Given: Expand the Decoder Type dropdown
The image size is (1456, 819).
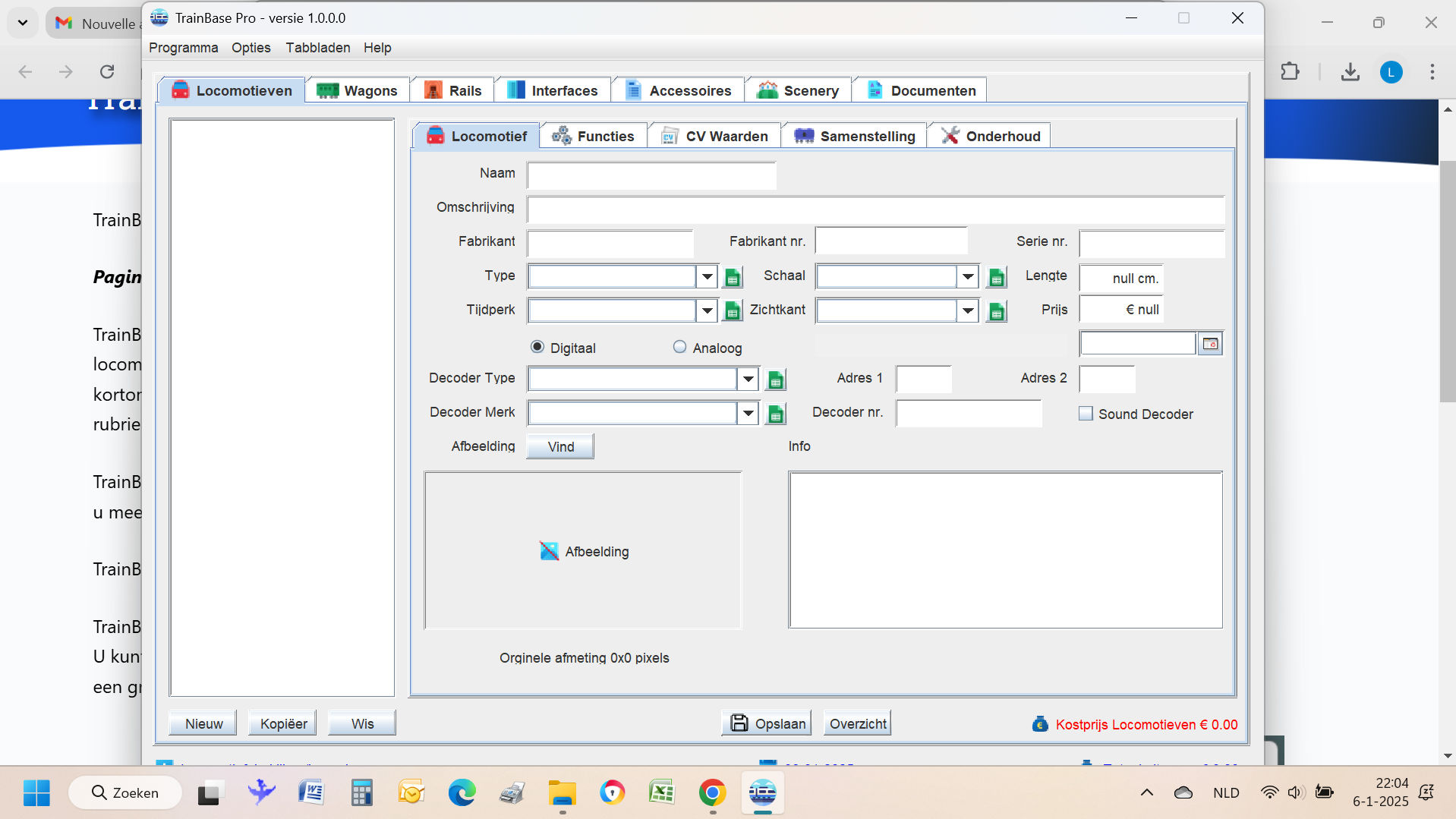Looking at the screenshot, I should pyautogui.click(x=748, y=379).
